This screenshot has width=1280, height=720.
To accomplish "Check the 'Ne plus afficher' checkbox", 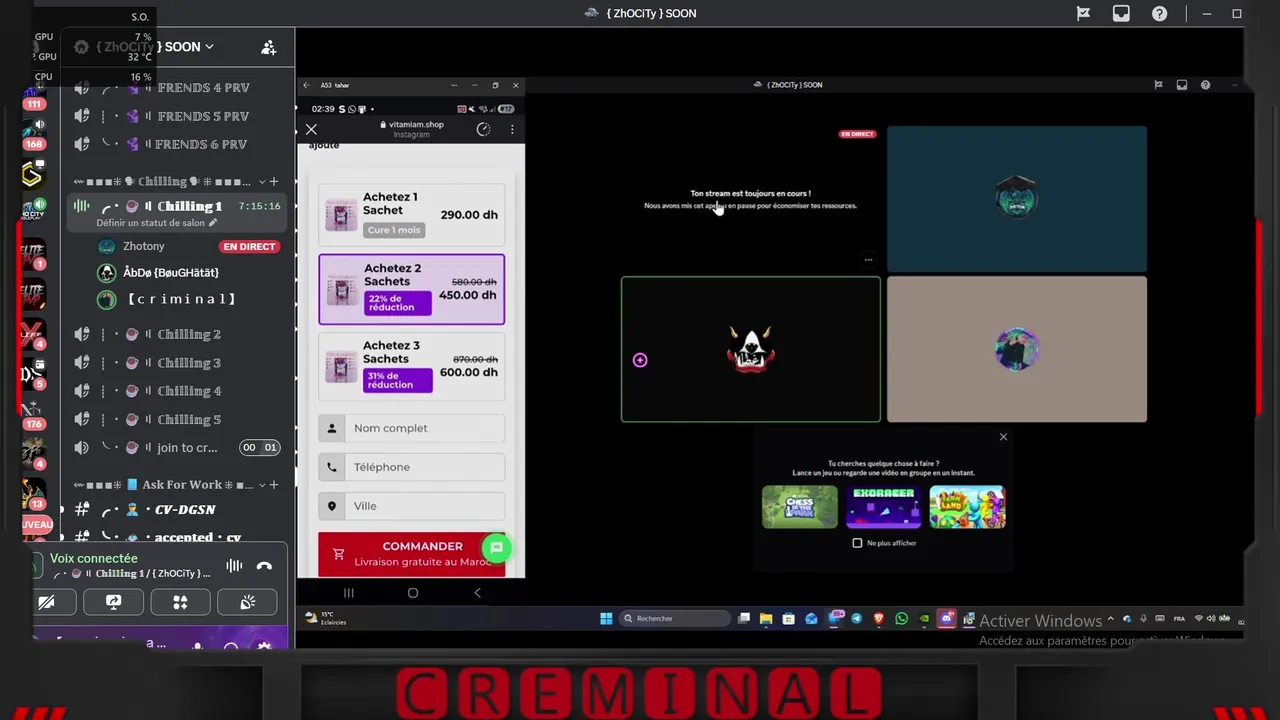I will coord(857,543).
